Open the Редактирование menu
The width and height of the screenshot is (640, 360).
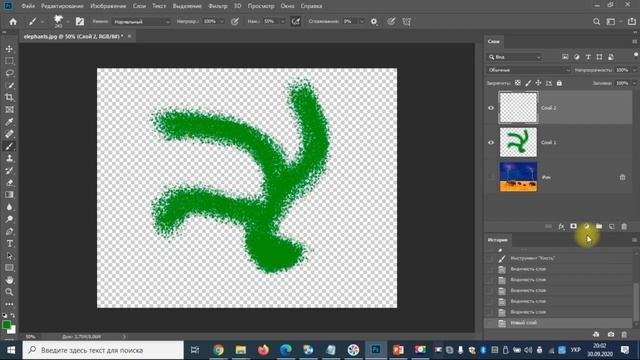tap(62, 6)
